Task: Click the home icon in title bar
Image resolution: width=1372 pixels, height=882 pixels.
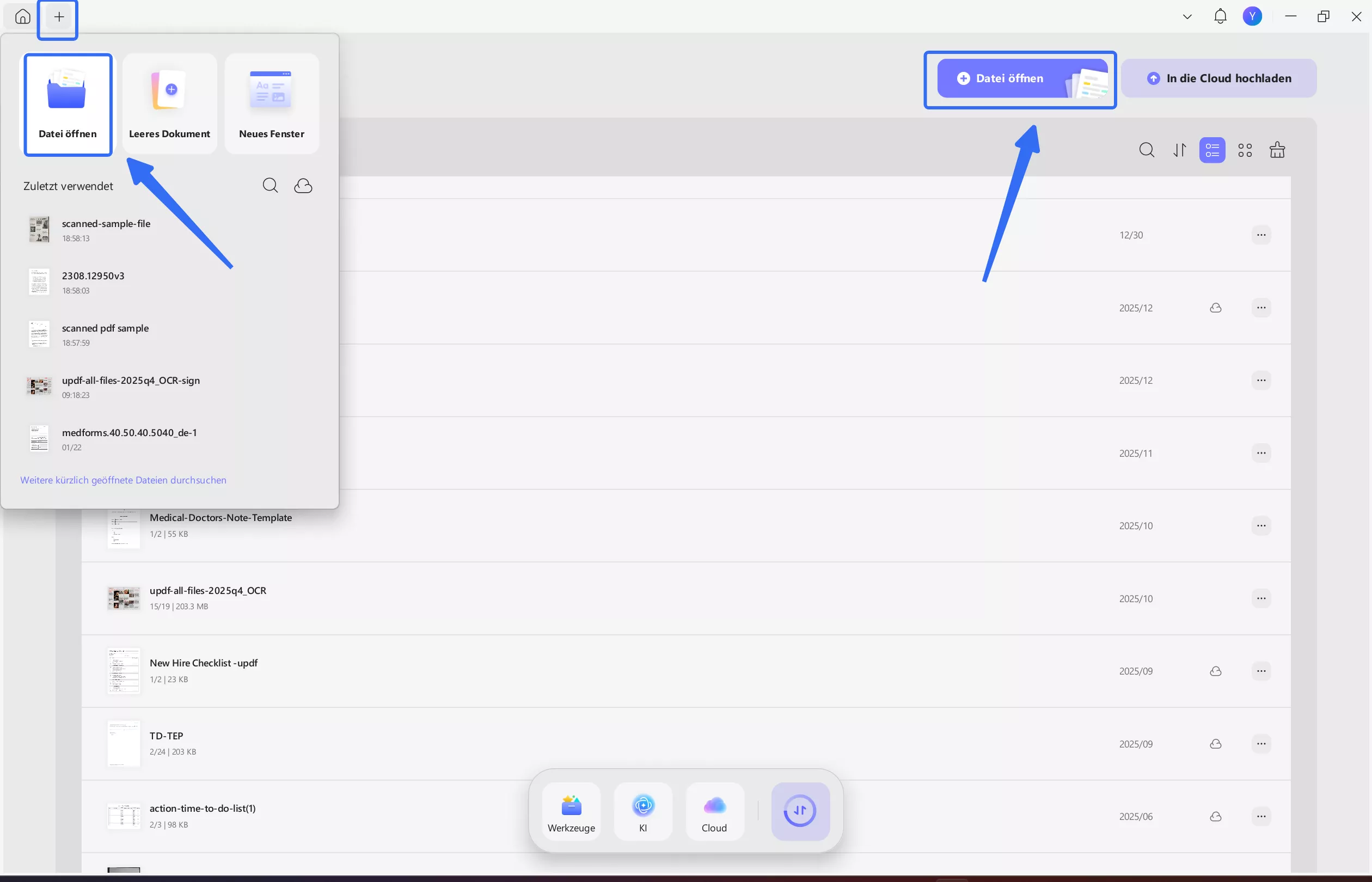Action: [x=22, y=17]
